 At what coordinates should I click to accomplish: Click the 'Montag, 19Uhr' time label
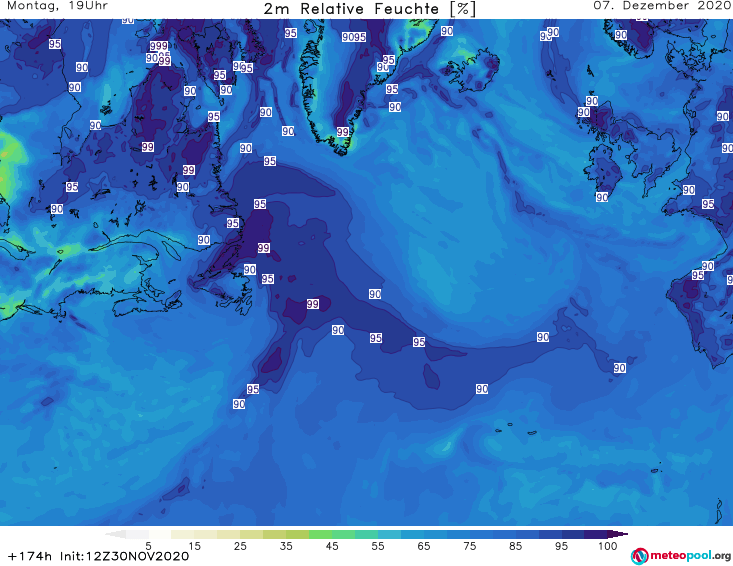tap(57, 6)
